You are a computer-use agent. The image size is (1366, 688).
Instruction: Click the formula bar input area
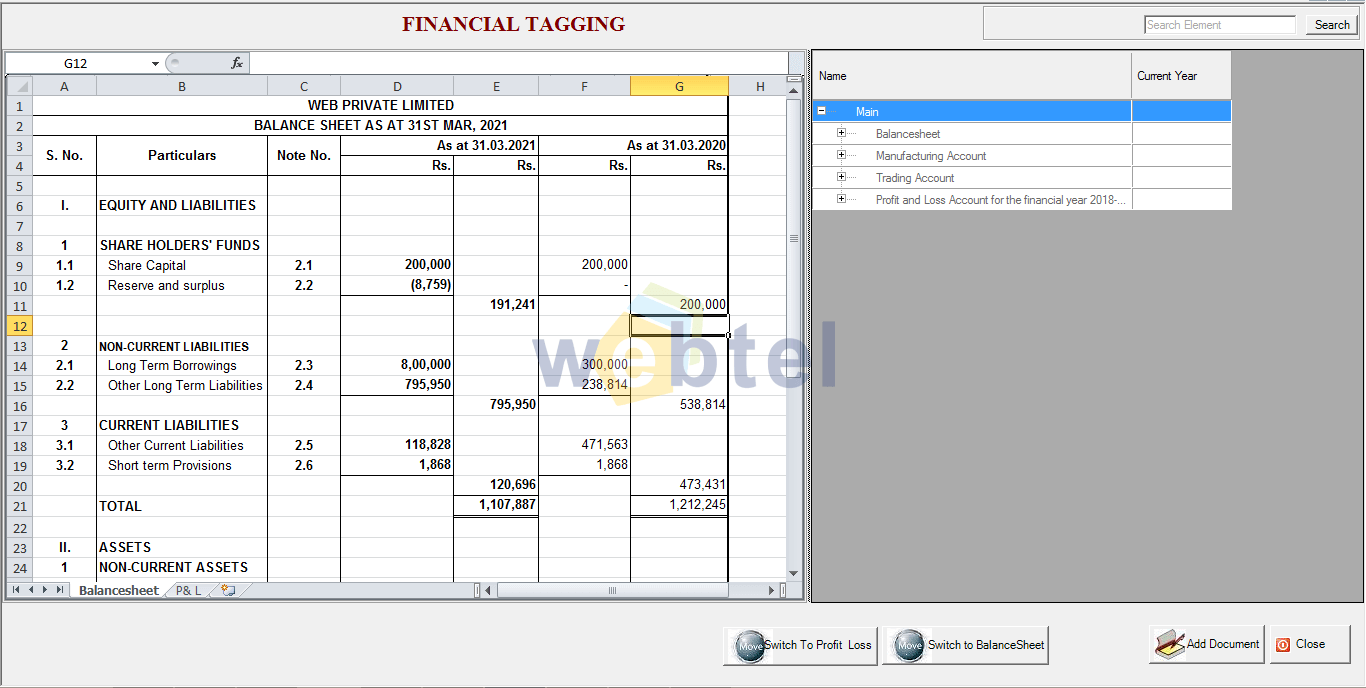[518, 64]
